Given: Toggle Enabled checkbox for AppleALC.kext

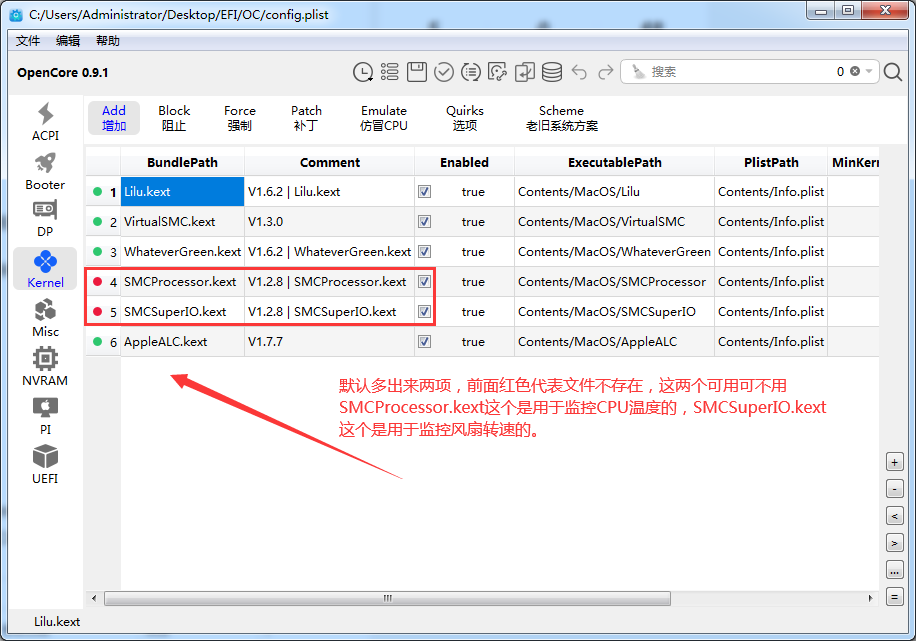Looking at the screenshot, I should tap(425, 342).
